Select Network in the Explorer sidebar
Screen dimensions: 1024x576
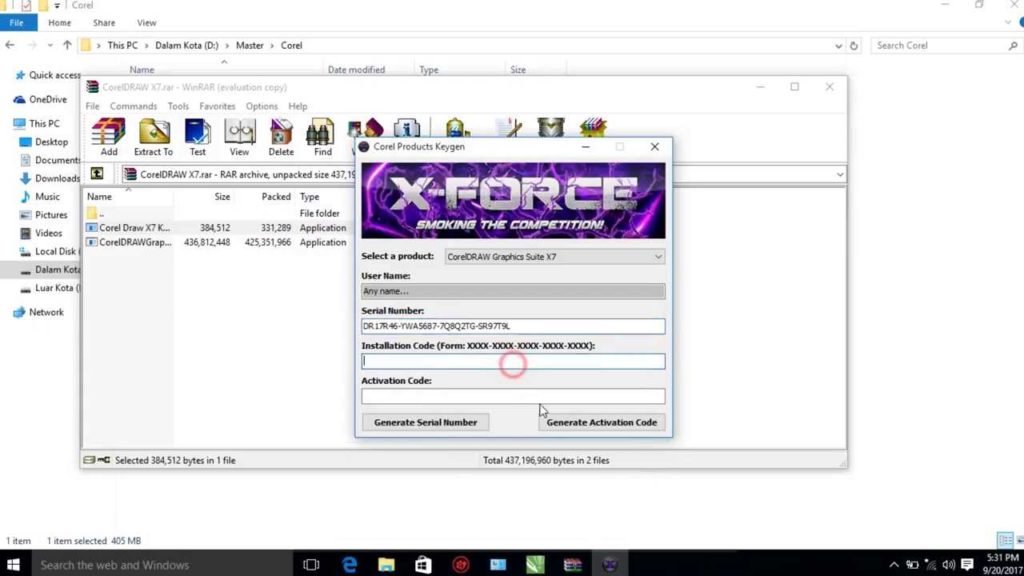39,312
